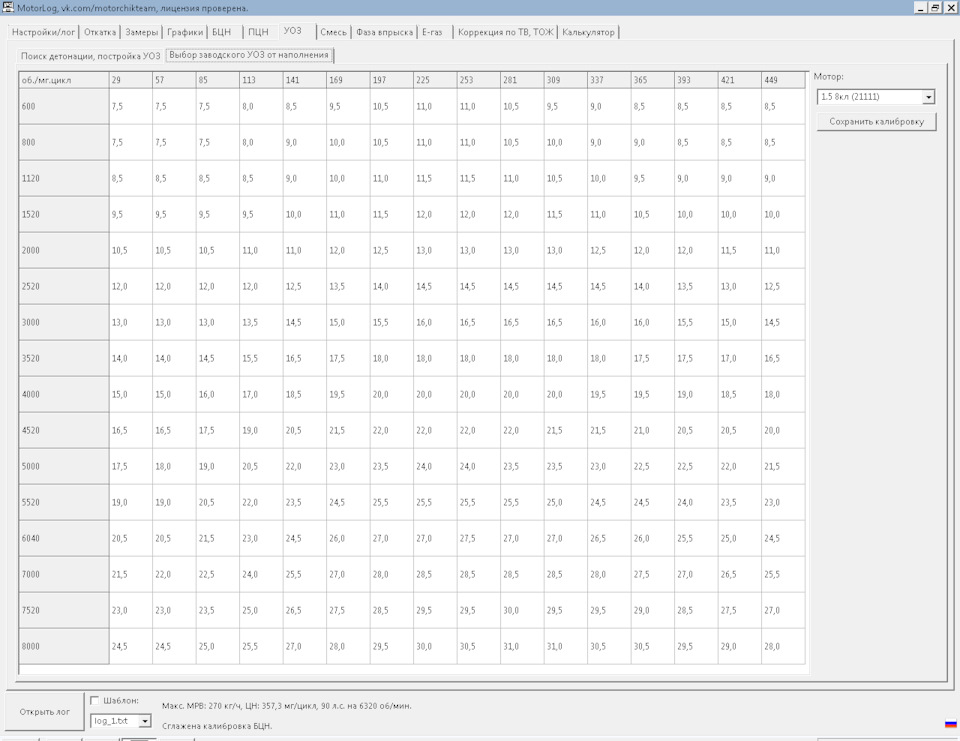The image size is (960, 741).
Task: Select column header 113
Action: pyautogui.click(x=261, y=80)
